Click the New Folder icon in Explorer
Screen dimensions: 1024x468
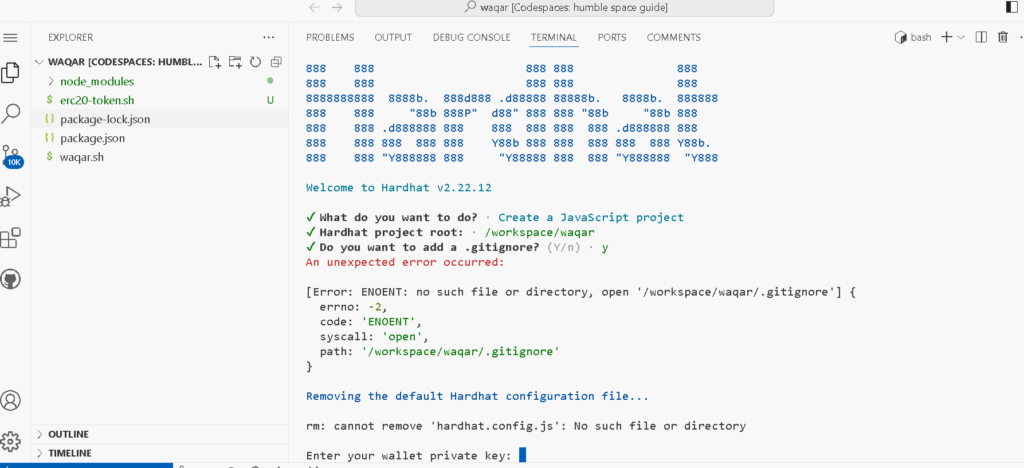[235, 62]
